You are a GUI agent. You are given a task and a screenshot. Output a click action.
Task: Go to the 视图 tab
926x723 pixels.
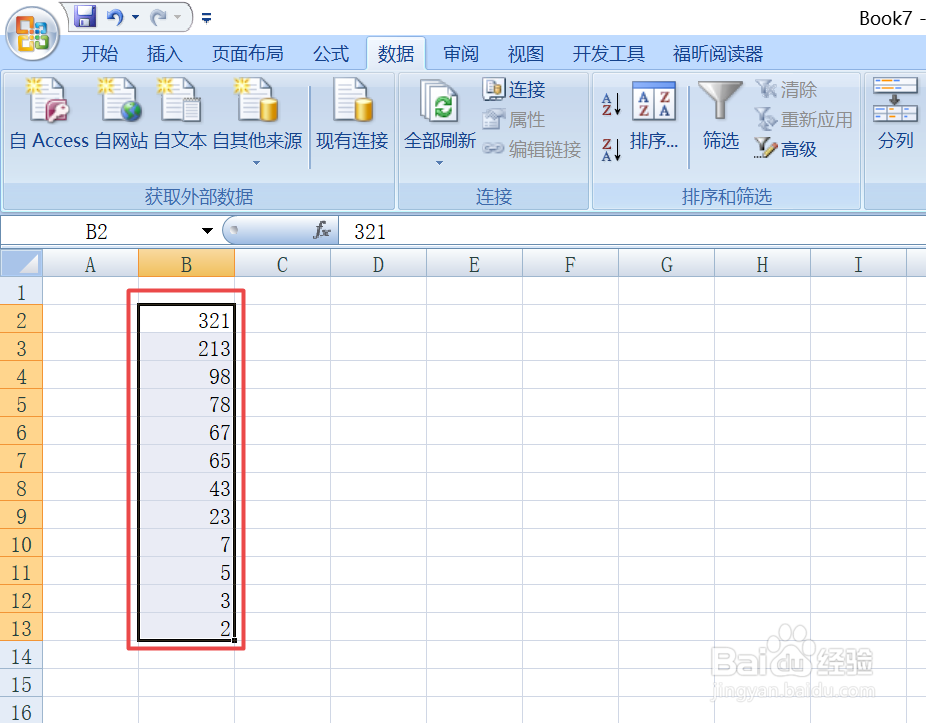(x=526, y=54)
